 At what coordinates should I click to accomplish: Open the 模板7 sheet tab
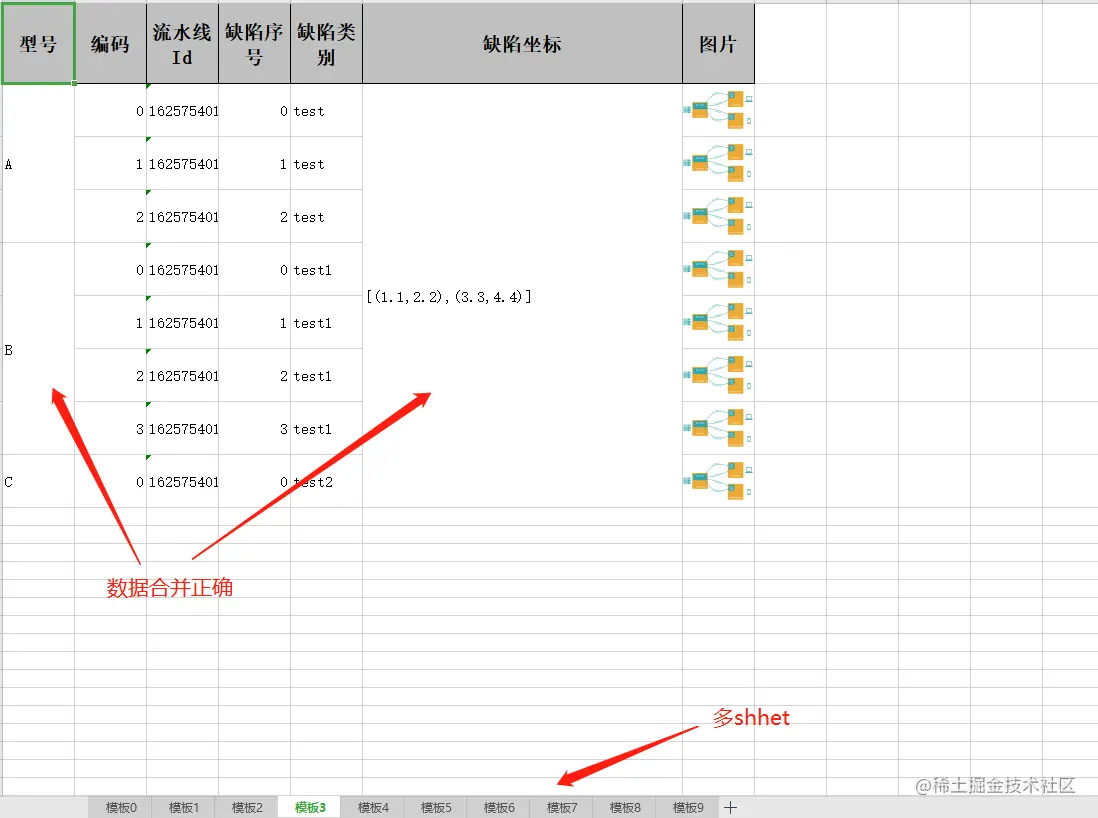coord(562,807)
